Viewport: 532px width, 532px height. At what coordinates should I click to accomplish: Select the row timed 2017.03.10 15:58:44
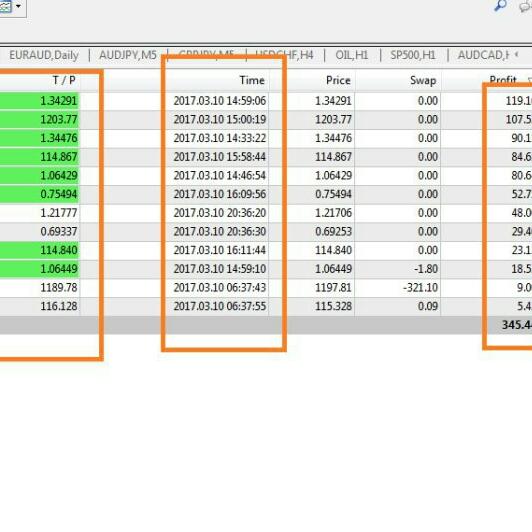[x=266, y=157]
